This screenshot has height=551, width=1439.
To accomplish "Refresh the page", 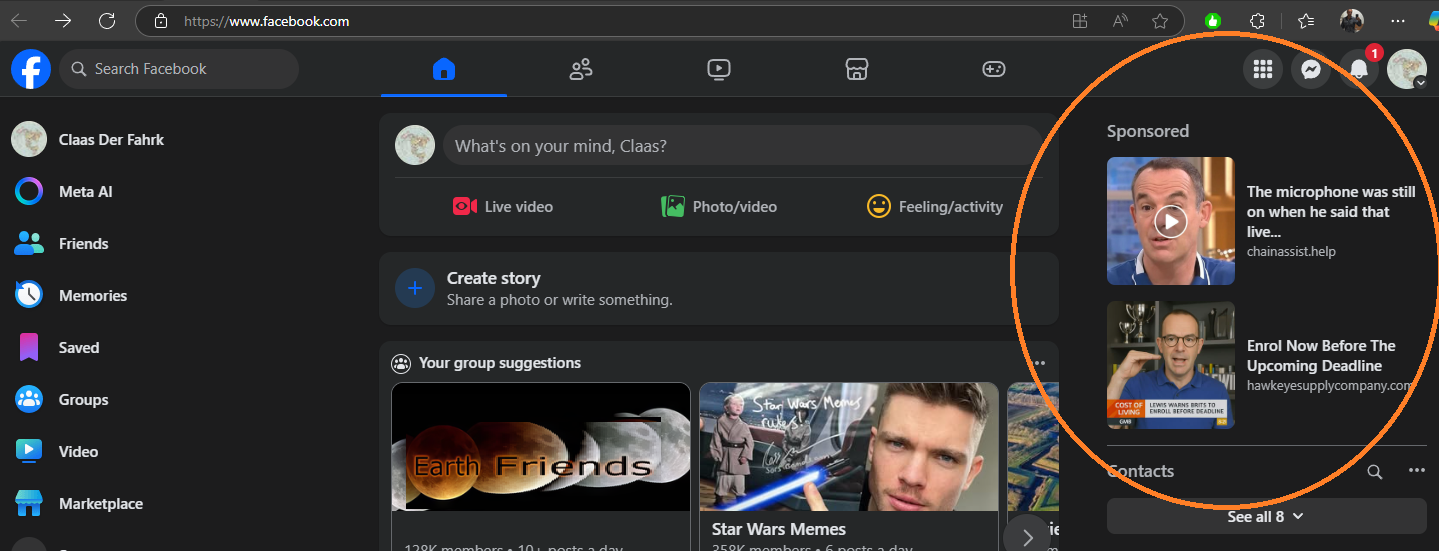I will (107, 21).
